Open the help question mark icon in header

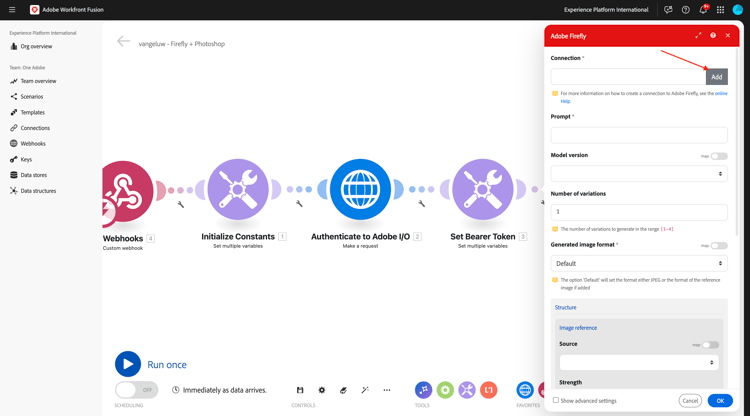(x=685, y=10)
